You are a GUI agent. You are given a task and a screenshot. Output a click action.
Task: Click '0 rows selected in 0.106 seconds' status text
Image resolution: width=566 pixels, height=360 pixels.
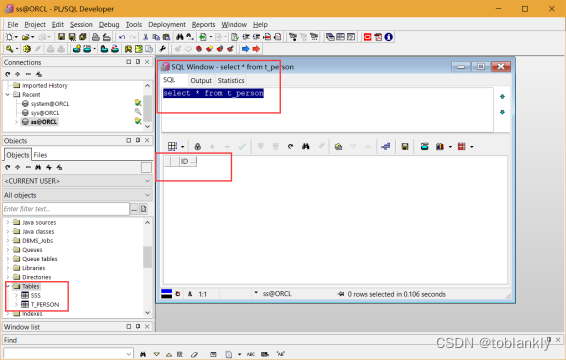(x=396, y=294)
